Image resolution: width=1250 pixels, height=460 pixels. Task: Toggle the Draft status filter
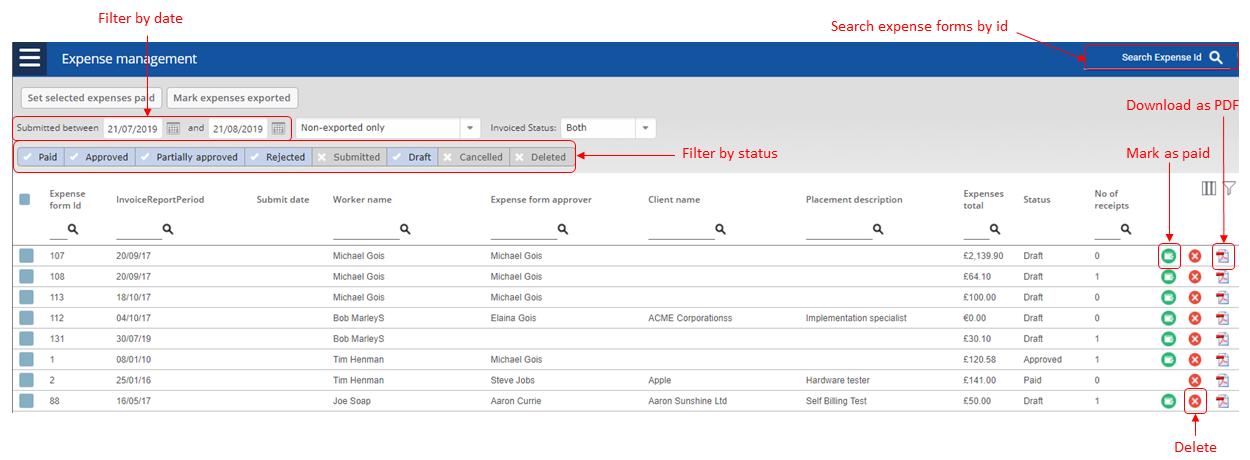[412, 157]
